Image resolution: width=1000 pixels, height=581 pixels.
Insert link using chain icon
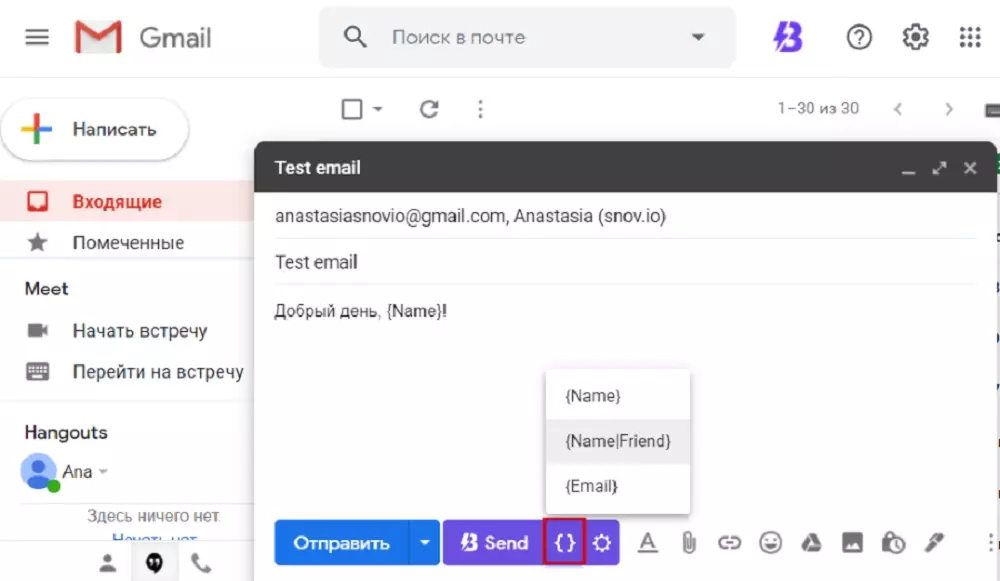(x=729, y=543)
